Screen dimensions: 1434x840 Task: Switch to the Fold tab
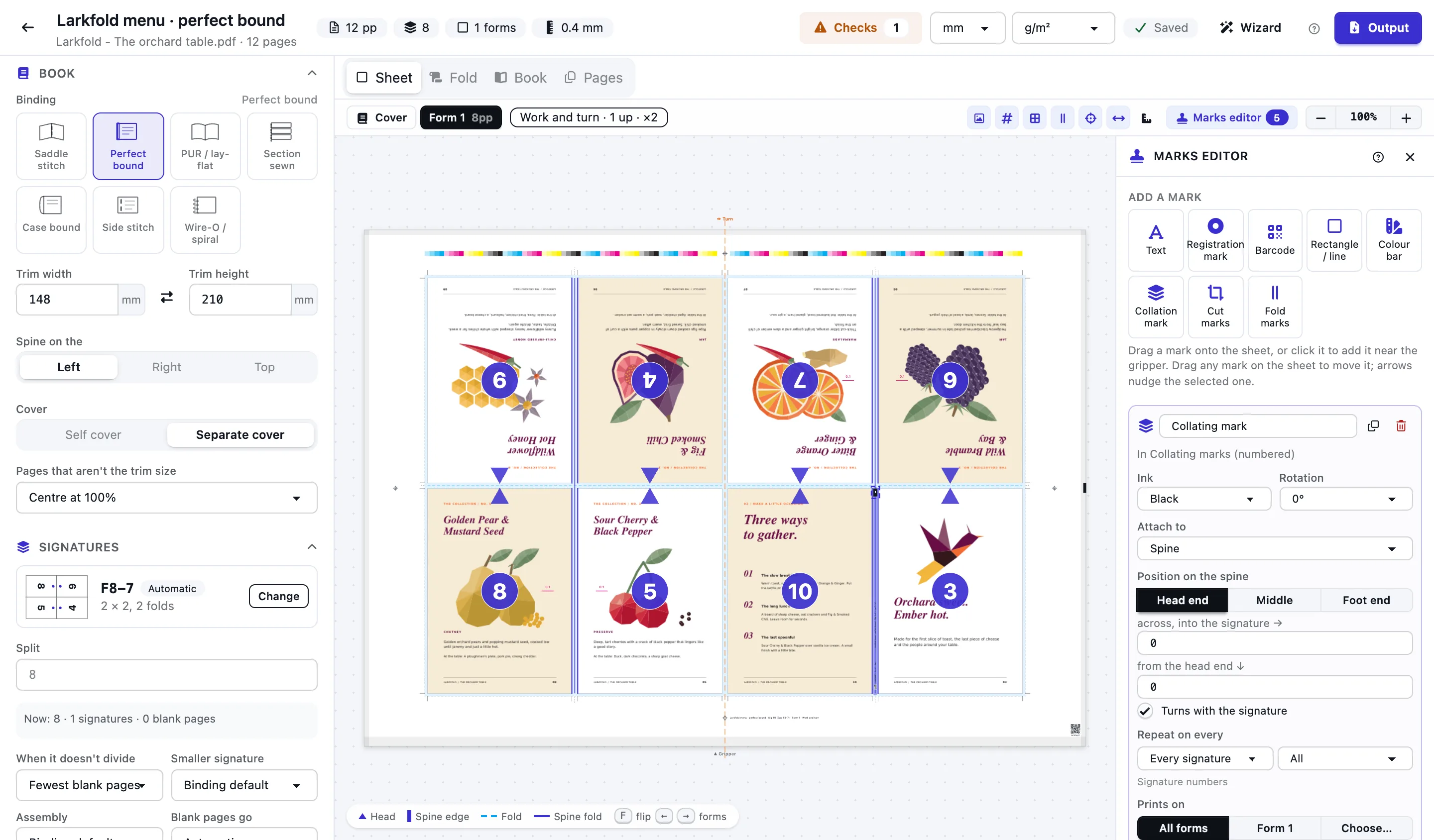click(x=454, y=78)
